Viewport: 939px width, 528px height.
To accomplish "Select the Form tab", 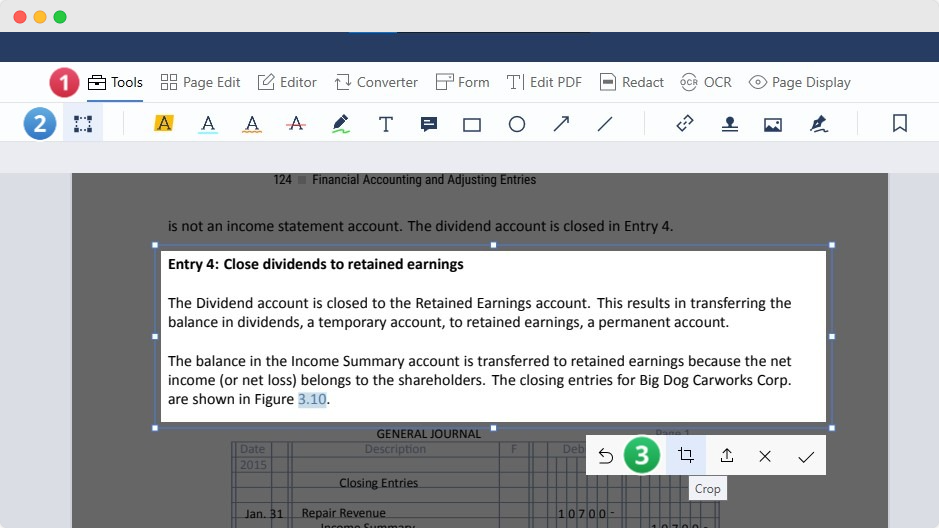I will [x=462, y=82].
